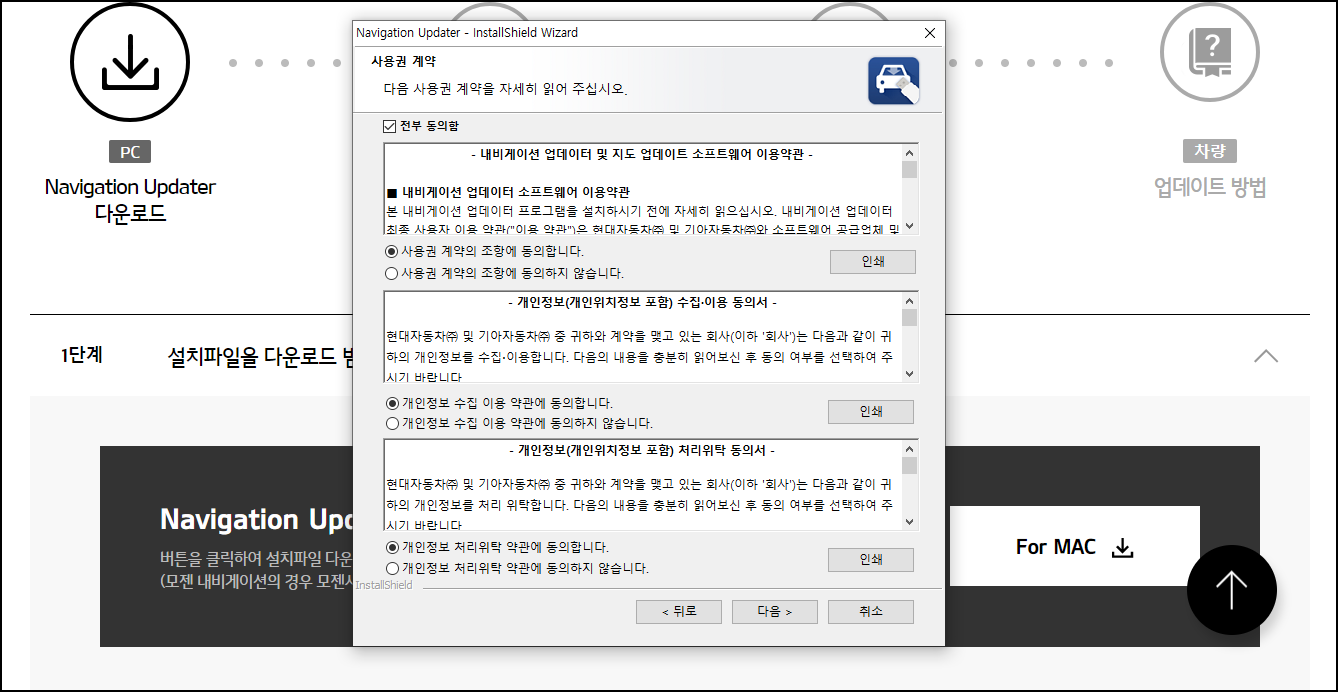Select 사용권 계약의 조항에 동의합니다 radio
Viewport: 1338px width, 692px height.
392,252
